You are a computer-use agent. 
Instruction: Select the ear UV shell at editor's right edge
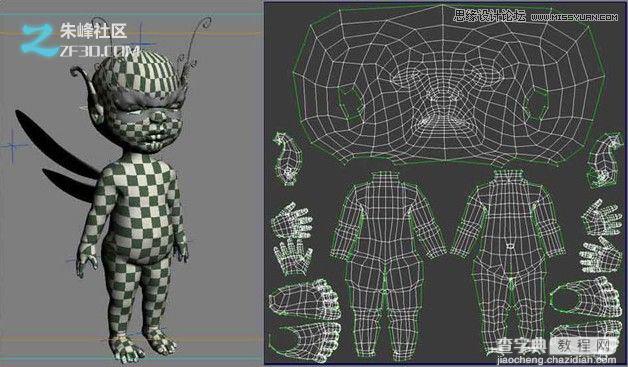click(605, 160)
